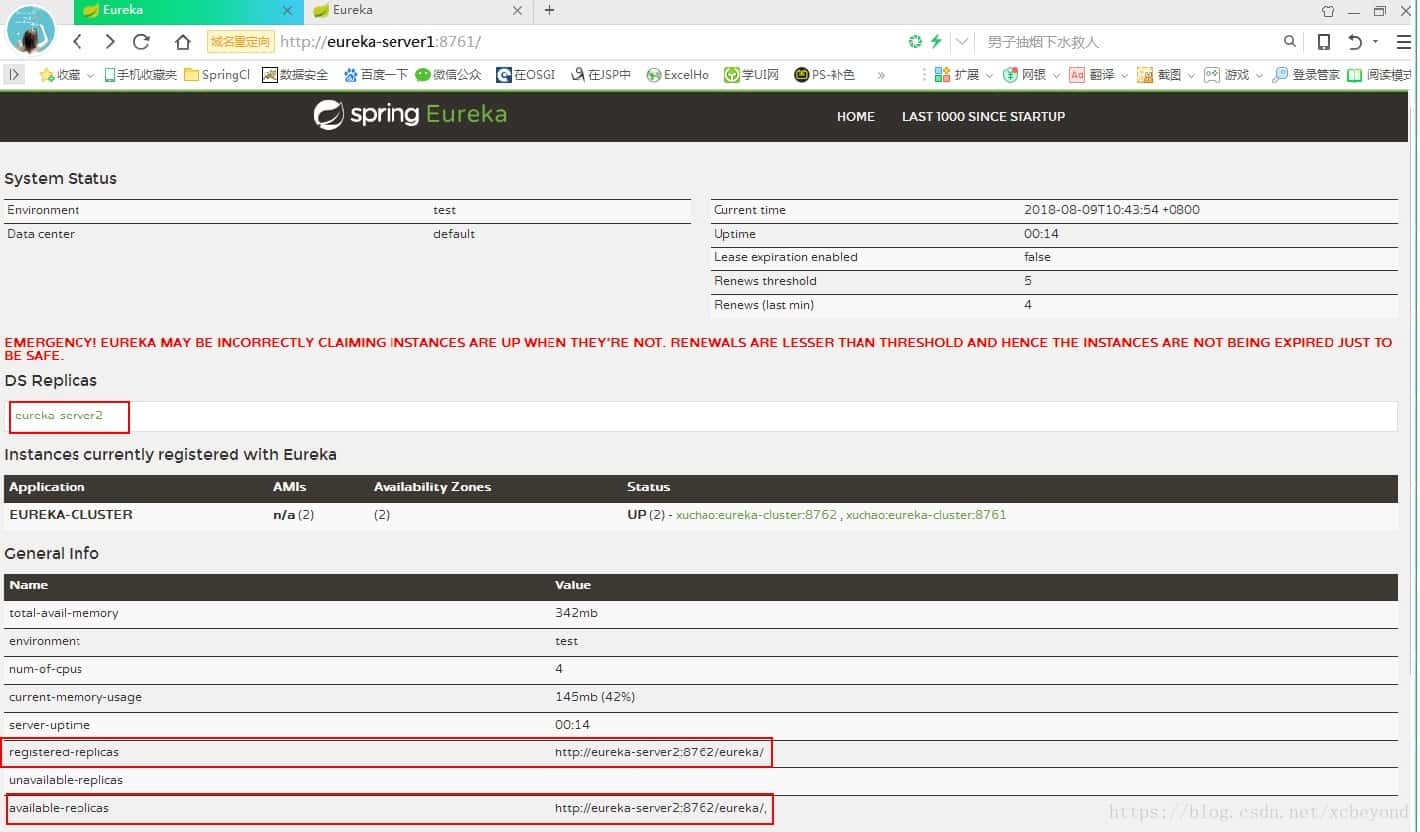Screen dimensions: 1420x832
Task: Open the 在JSP中 bookmark
Action: [x=600, y=74]
